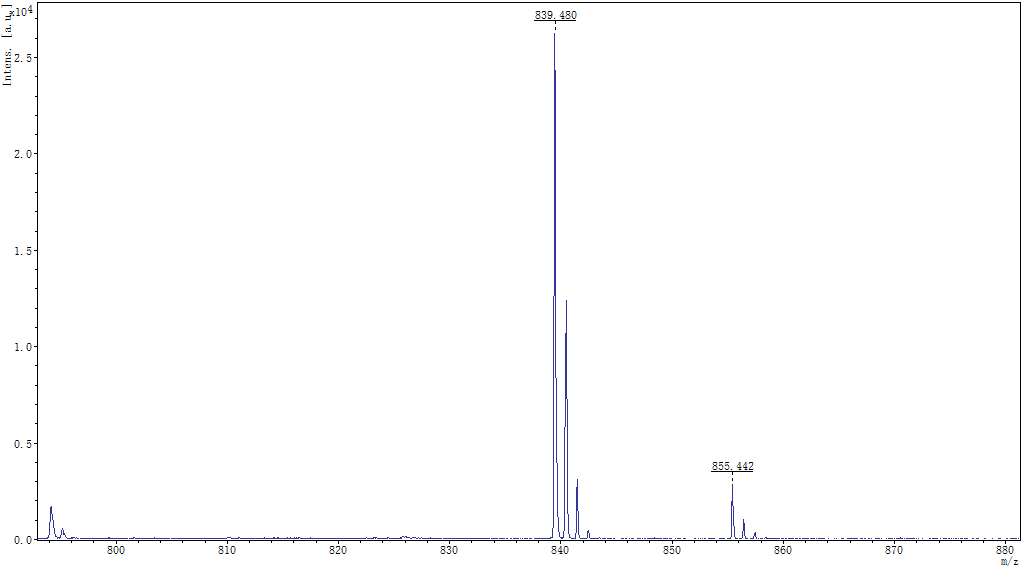The image size is (1023, 568).
Task: Click the x-axis tick label 870
Action: (894, 550)
